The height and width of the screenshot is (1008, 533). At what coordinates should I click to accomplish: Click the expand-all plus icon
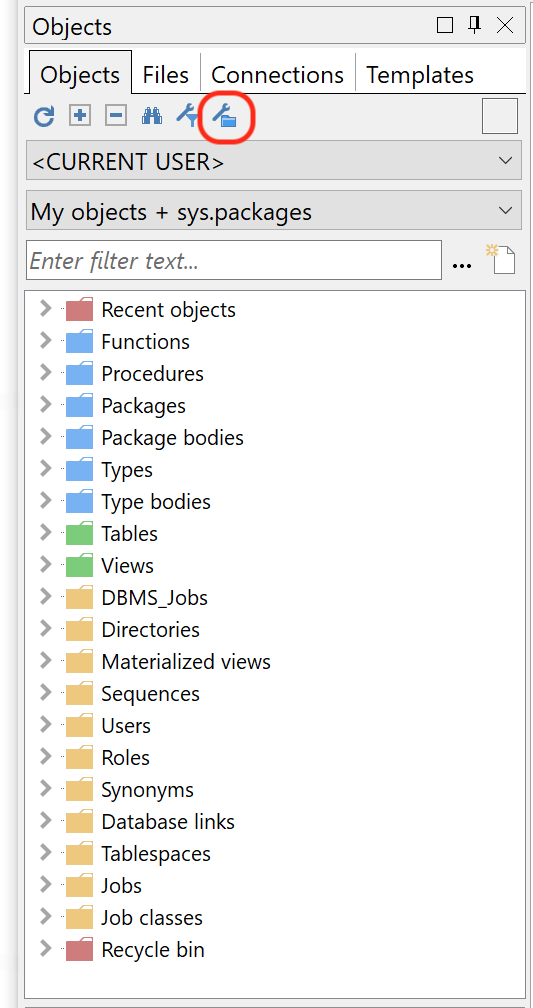tap(80, 116)
